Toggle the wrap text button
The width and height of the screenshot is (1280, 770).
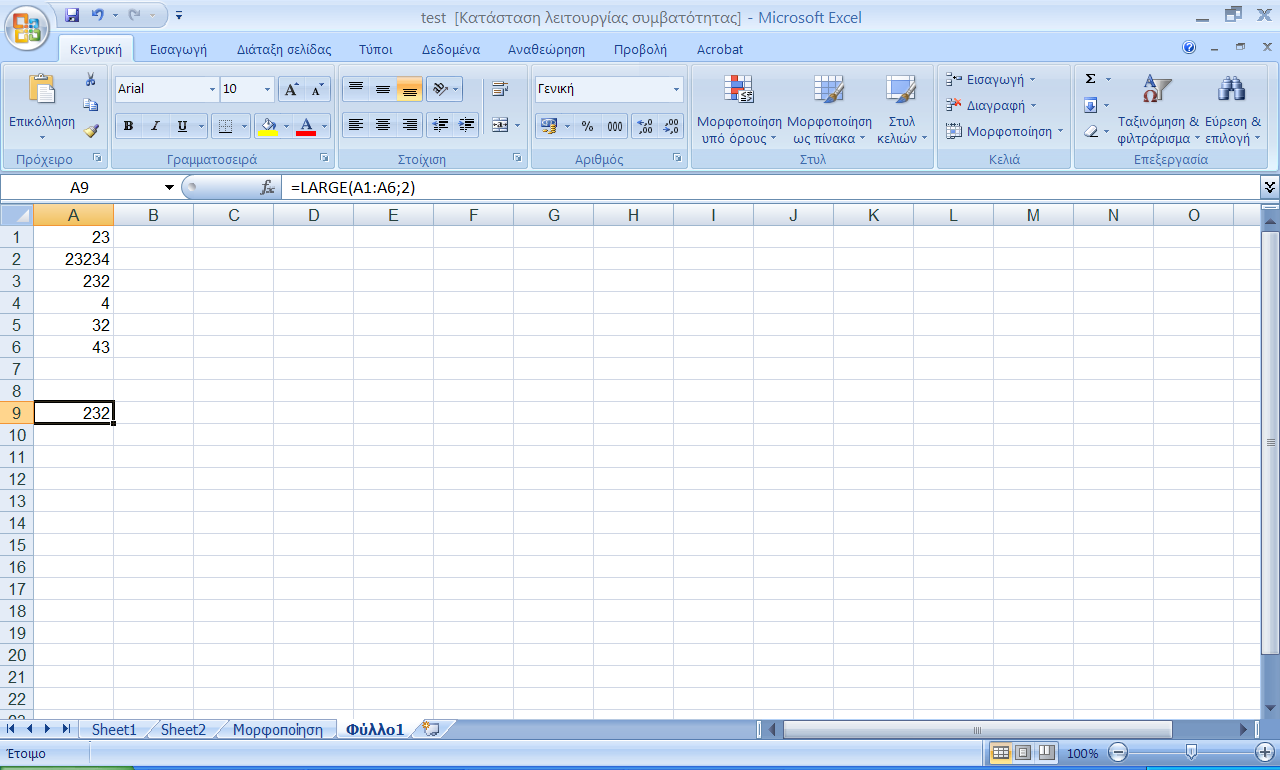pyautogui.click(x=500, y=89)
